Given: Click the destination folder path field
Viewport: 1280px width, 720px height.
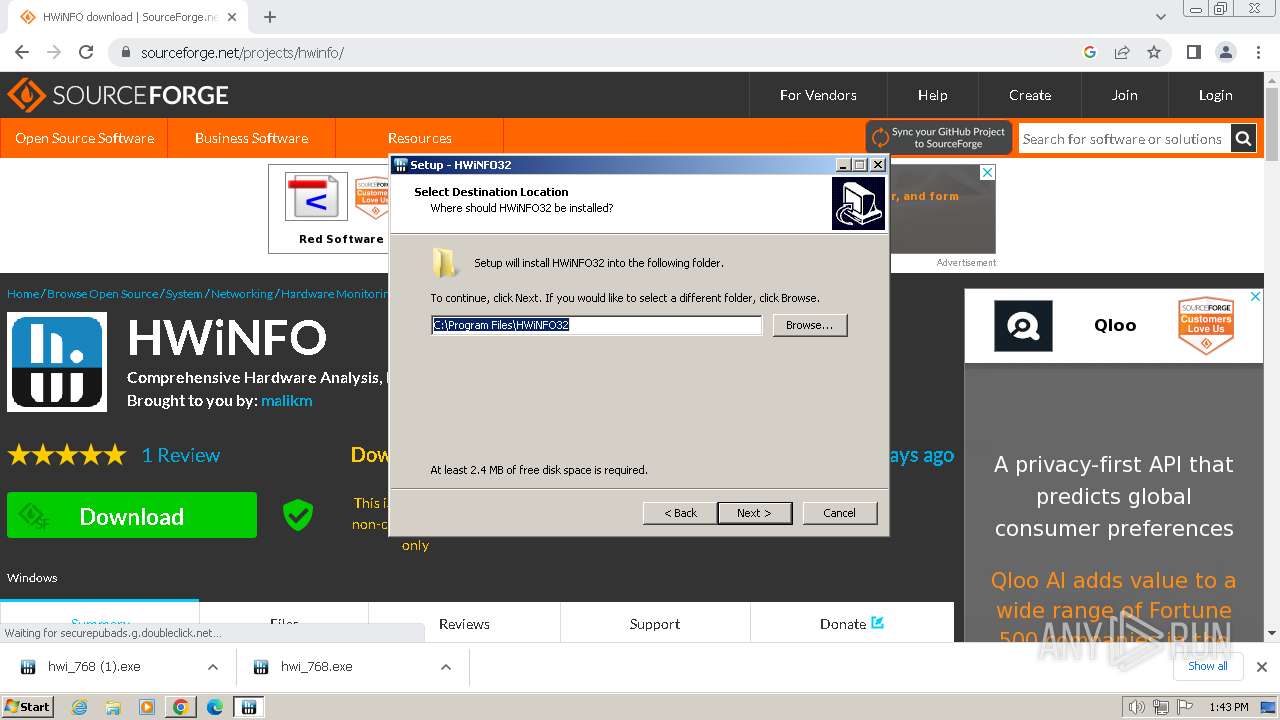Looking at the screenshot, I should [597, 325].
